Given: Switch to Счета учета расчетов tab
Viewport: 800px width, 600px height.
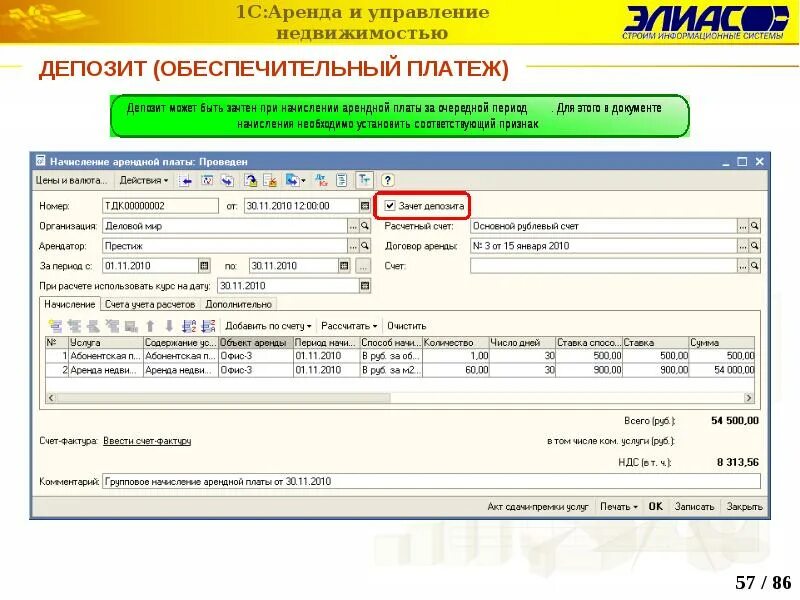Looking at the screenshot, I should click(x=150, y=305).
